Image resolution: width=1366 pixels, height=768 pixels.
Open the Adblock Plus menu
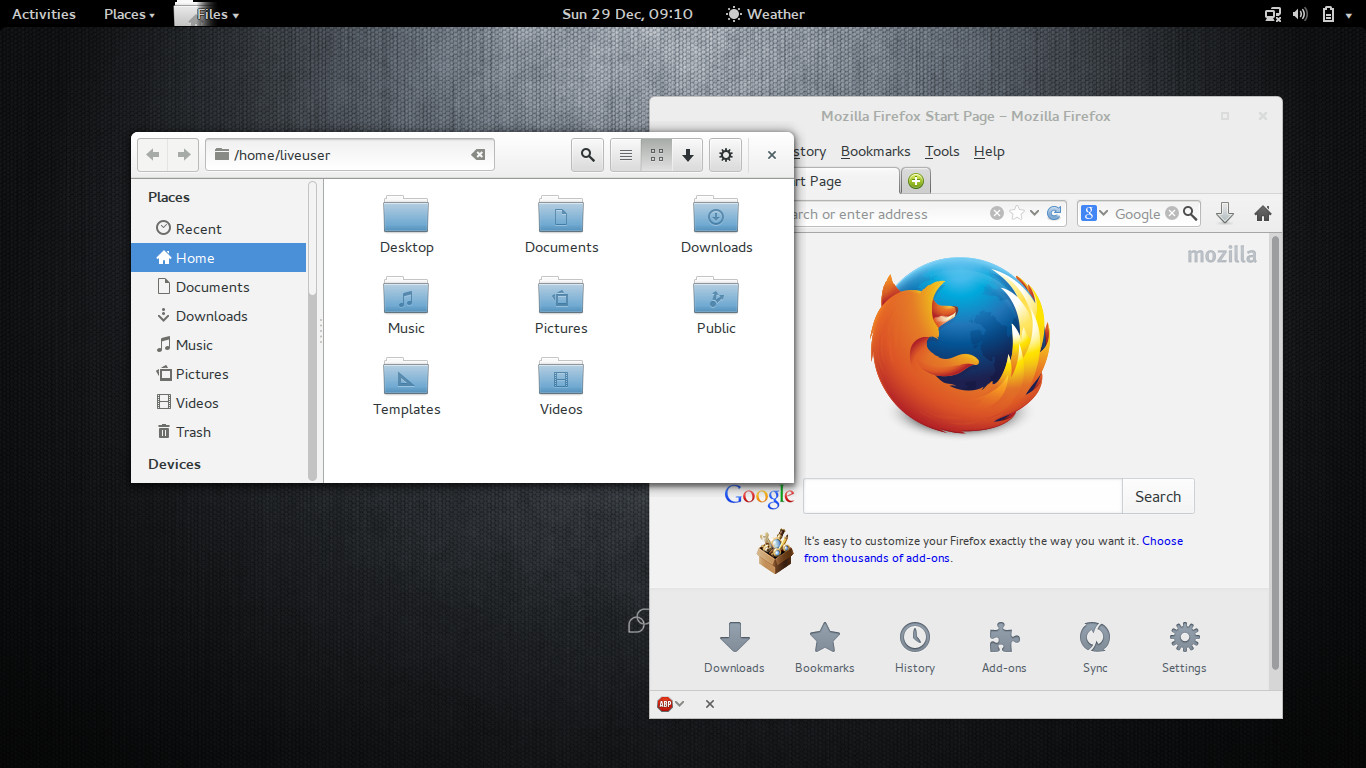670,704
